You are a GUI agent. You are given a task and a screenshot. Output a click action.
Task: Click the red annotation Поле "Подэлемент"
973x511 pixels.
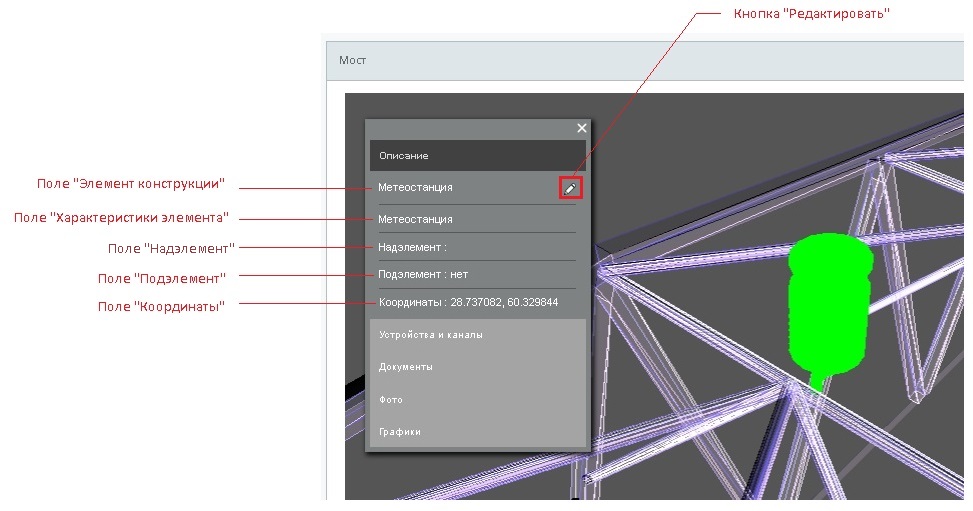coord(161,277)
